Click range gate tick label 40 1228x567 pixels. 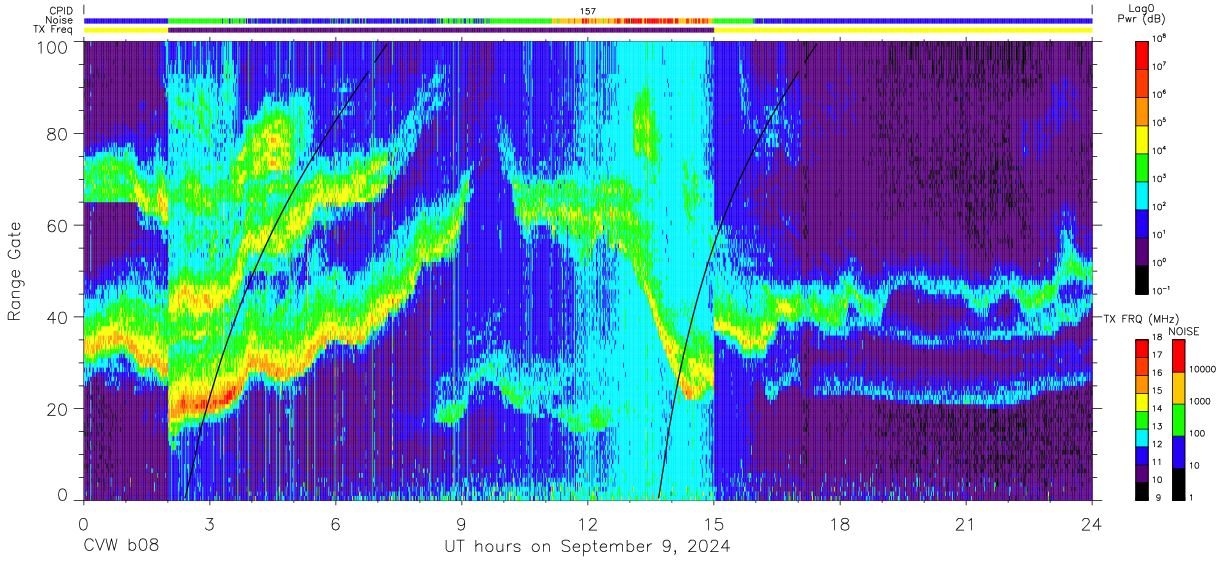click(x=59, y=317)
